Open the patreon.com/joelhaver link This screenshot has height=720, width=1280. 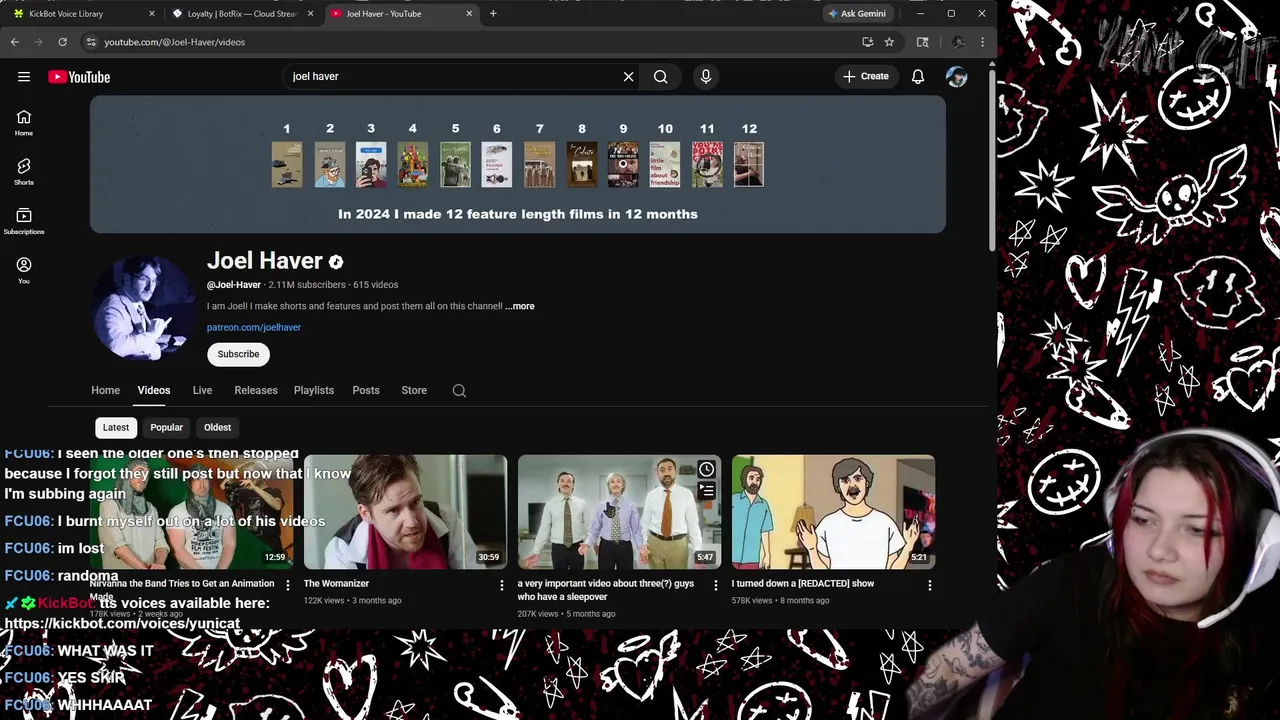(x=254, y=327)
